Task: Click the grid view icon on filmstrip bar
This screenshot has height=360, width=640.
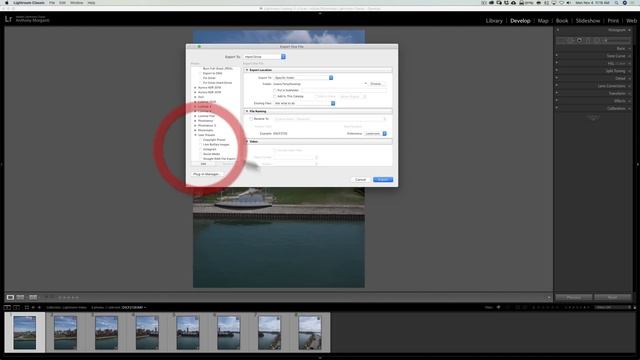Action: 27,307
